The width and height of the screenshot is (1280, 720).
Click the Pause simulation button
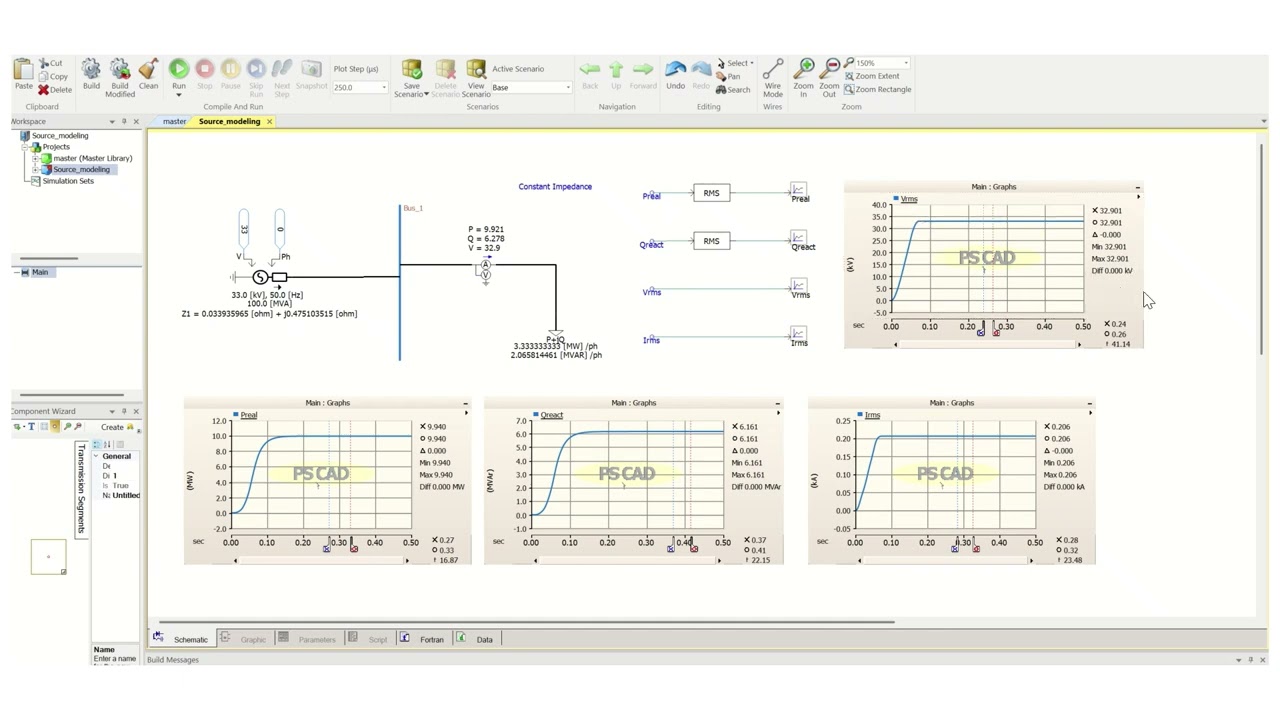click(x=230, y=68)
